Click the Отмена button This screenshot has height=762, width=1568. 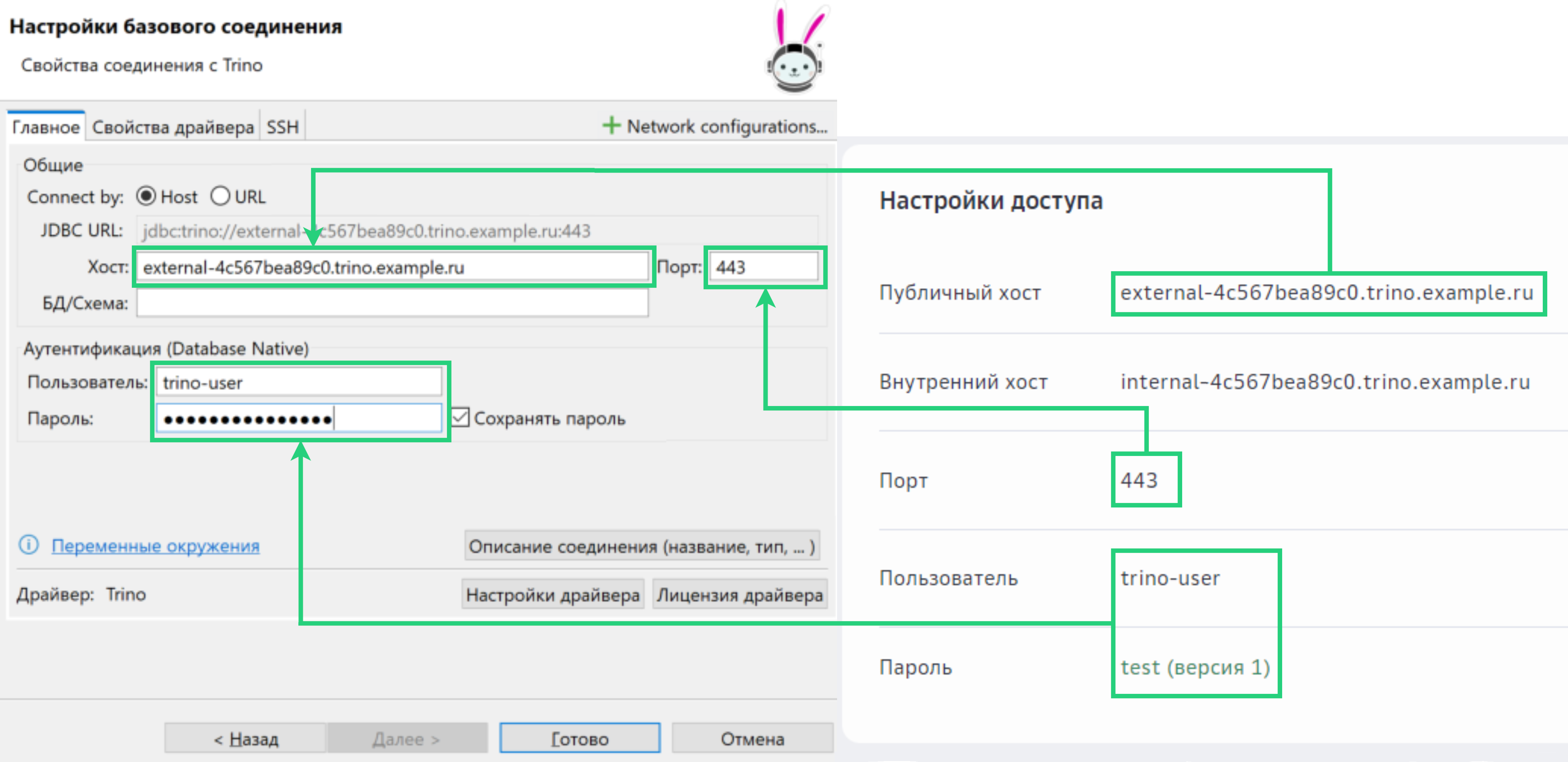[752, 738]
